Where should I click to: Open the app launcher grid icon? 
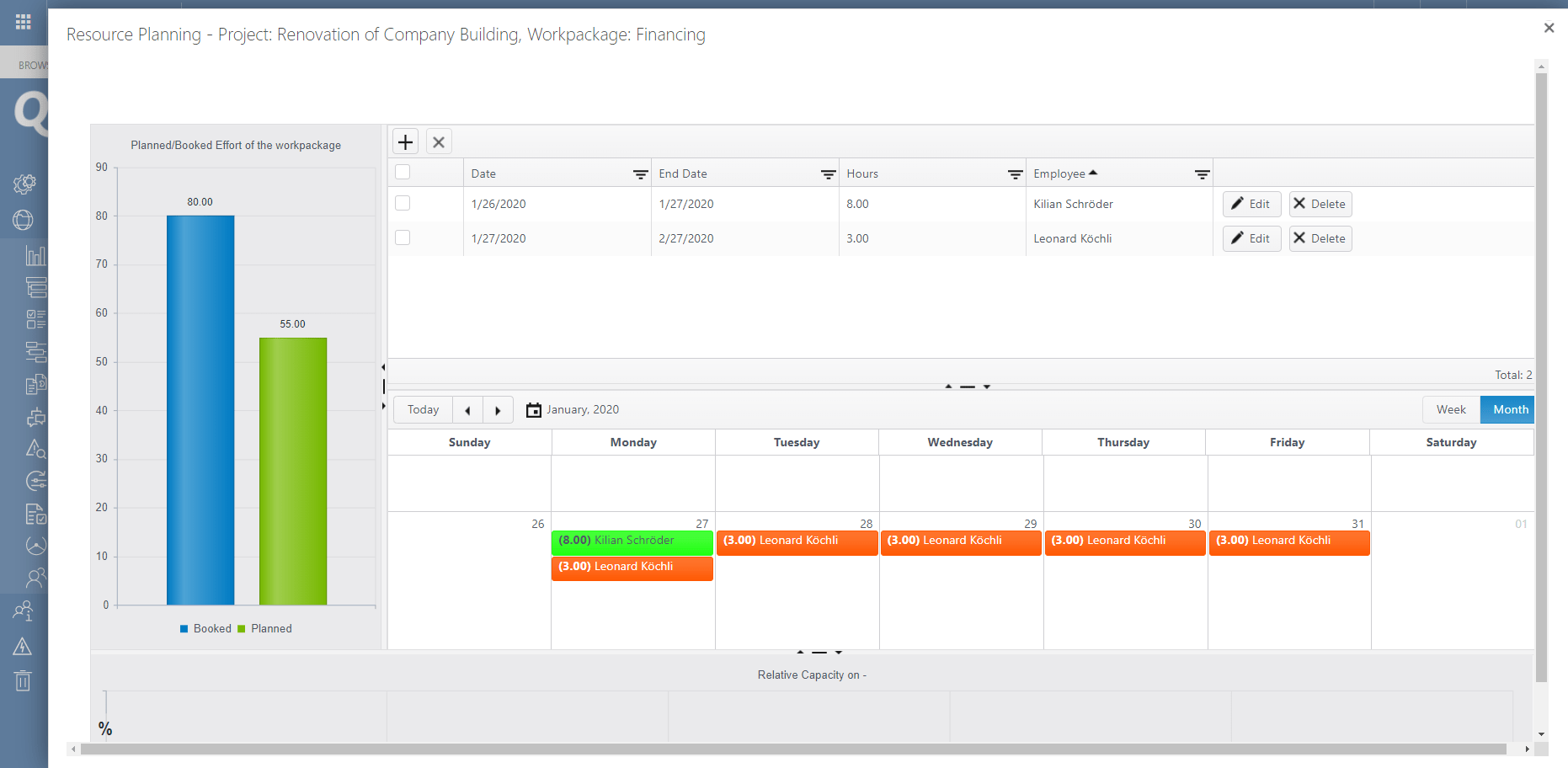(x=24, y=22)
